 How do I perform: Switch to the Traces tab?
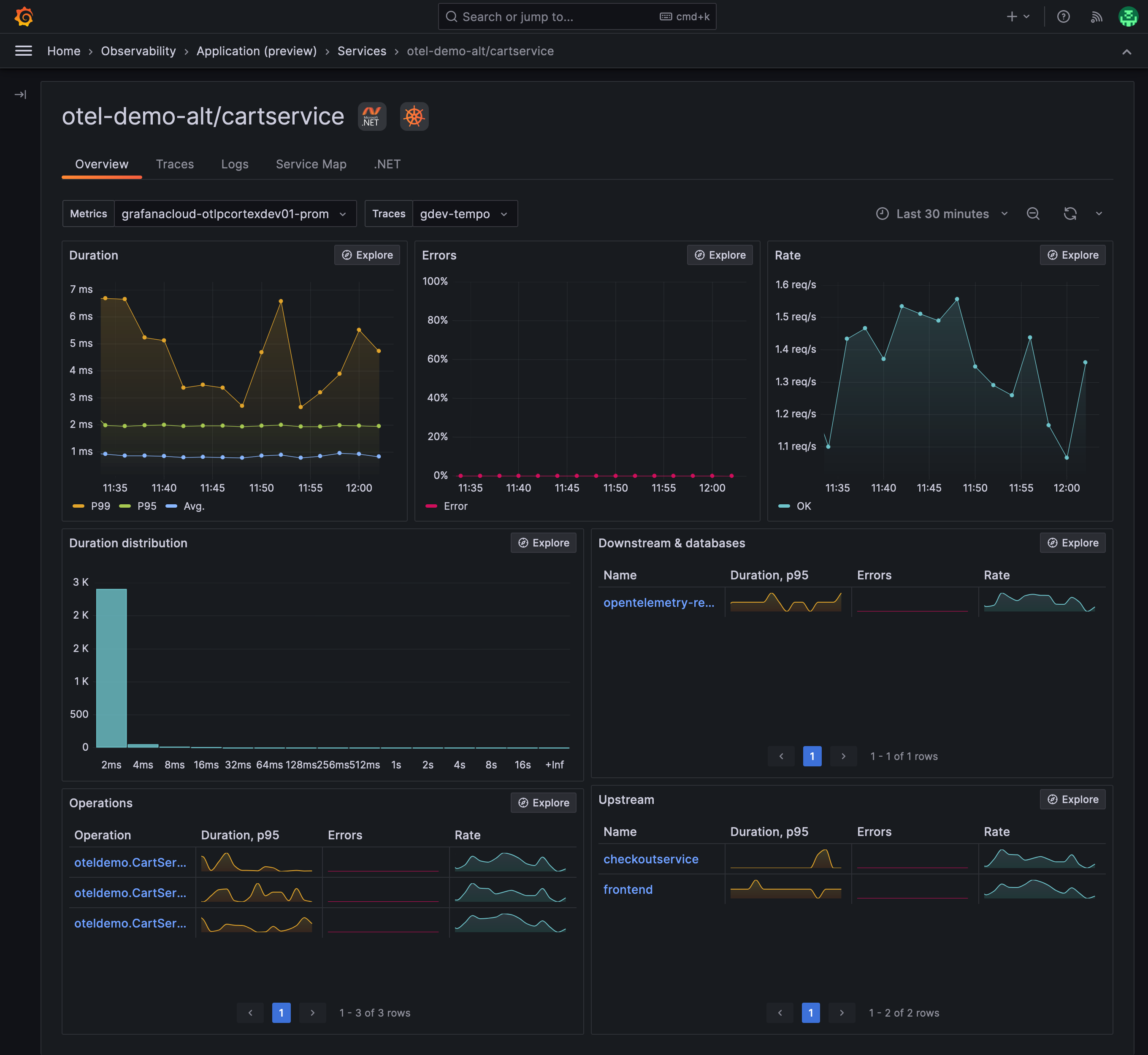175,165
